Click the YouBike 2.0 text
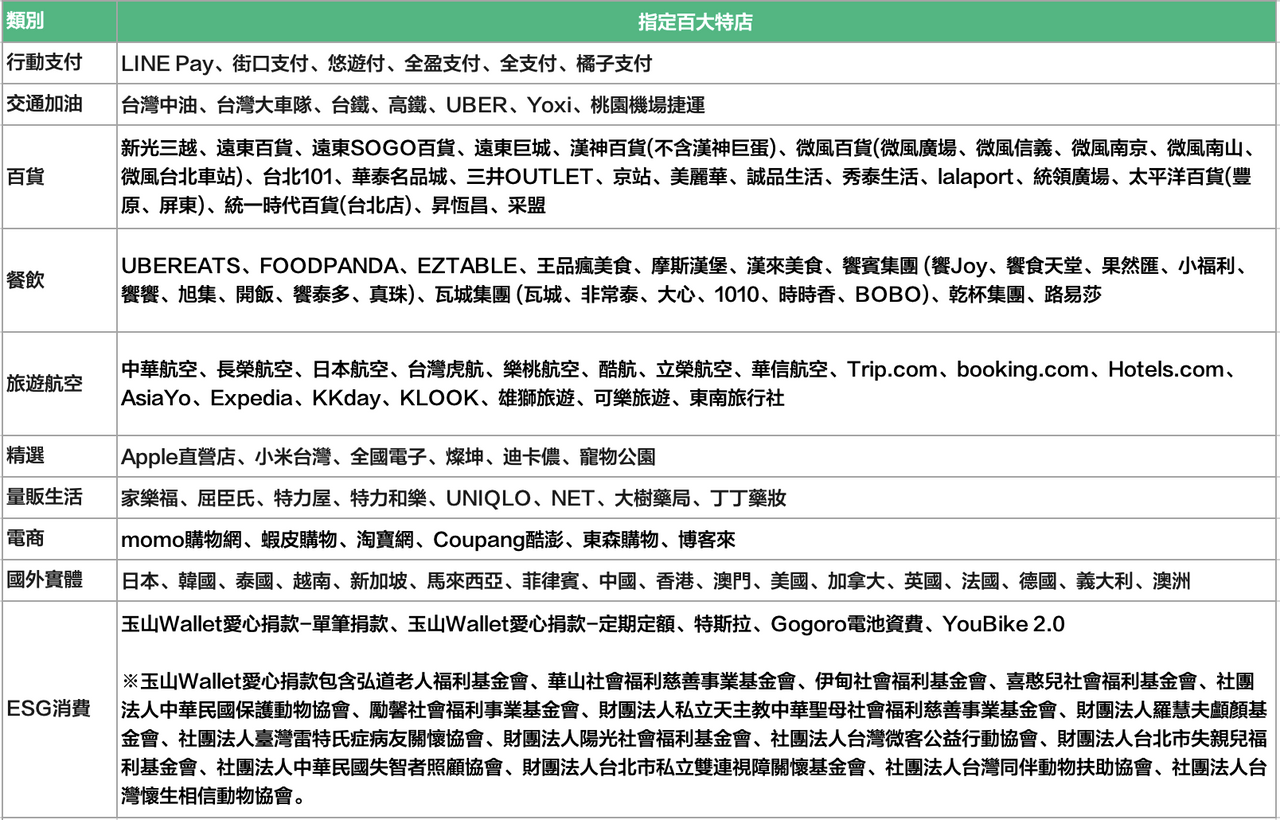The height and width of the screenshot is (820, 1280). point(1003,625)
